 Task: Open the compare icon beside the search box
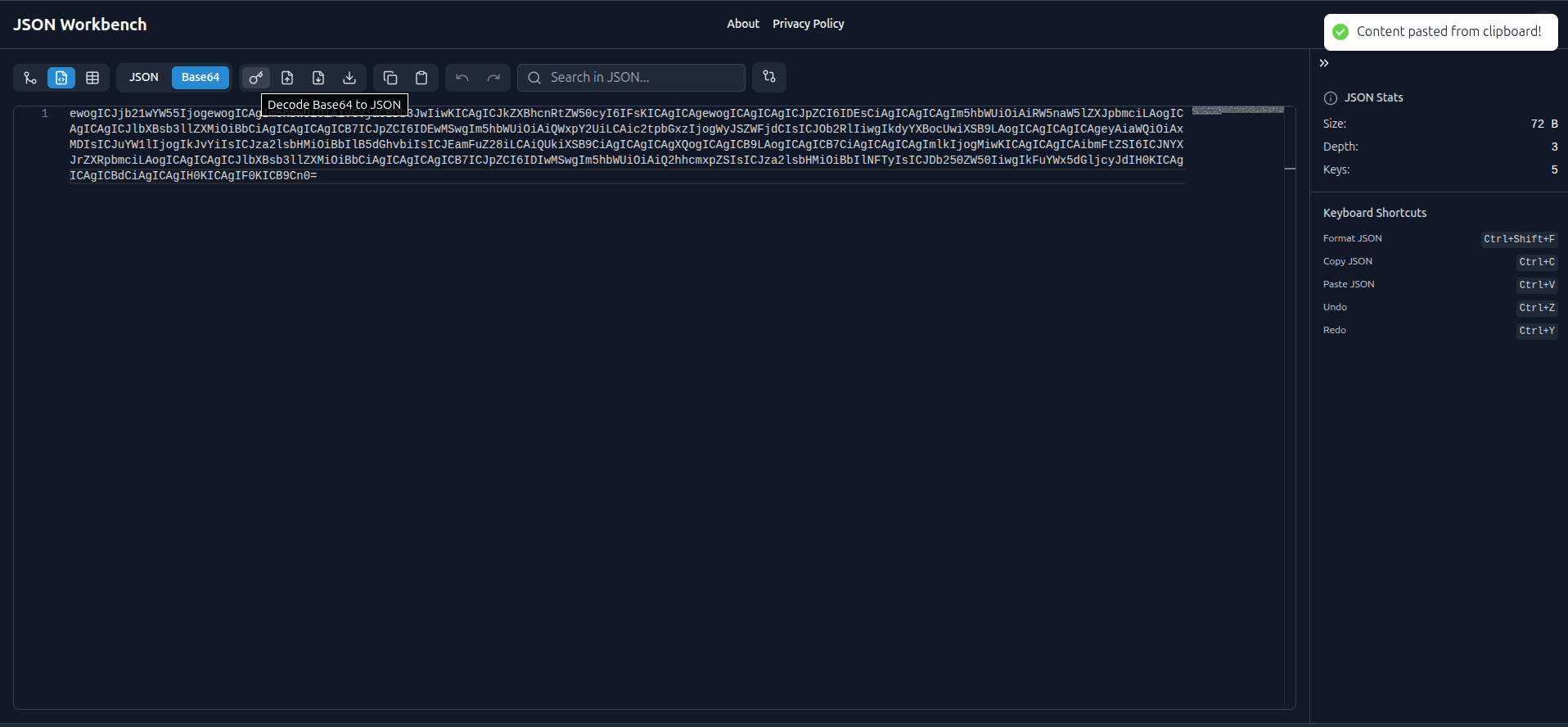pyautogui.click(x=769, y=77)
